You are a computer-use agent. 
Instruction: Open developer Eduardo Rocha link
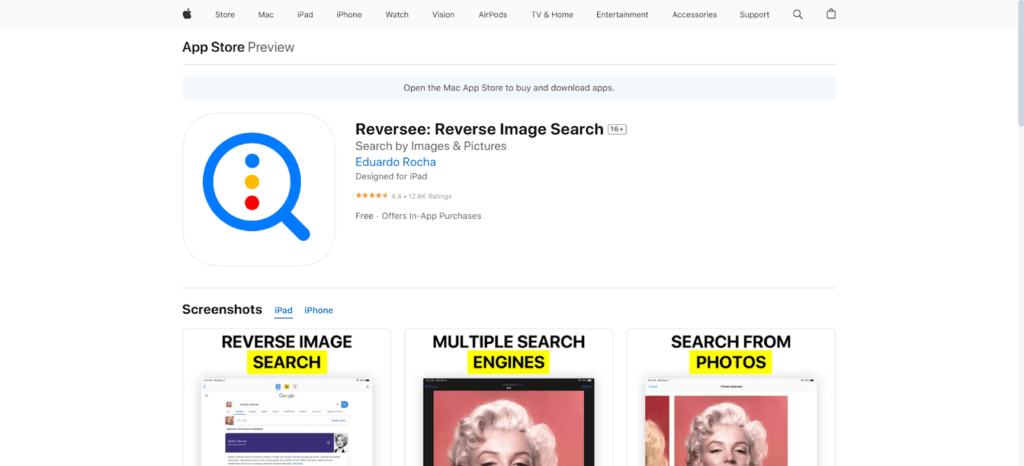click(x=395, y=162)
